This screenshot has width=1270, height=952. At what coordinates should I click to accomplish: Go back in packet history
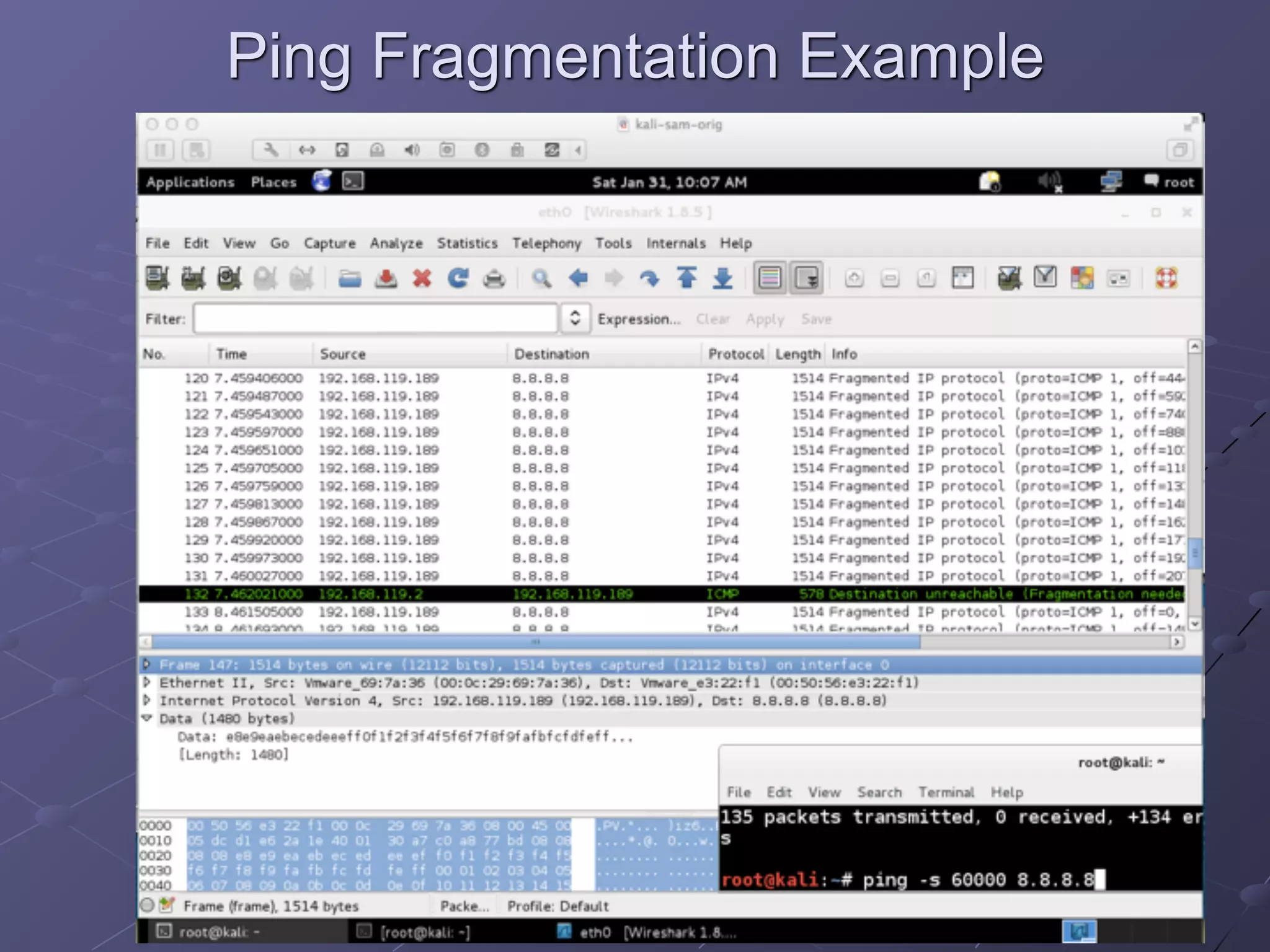point(578,278)
